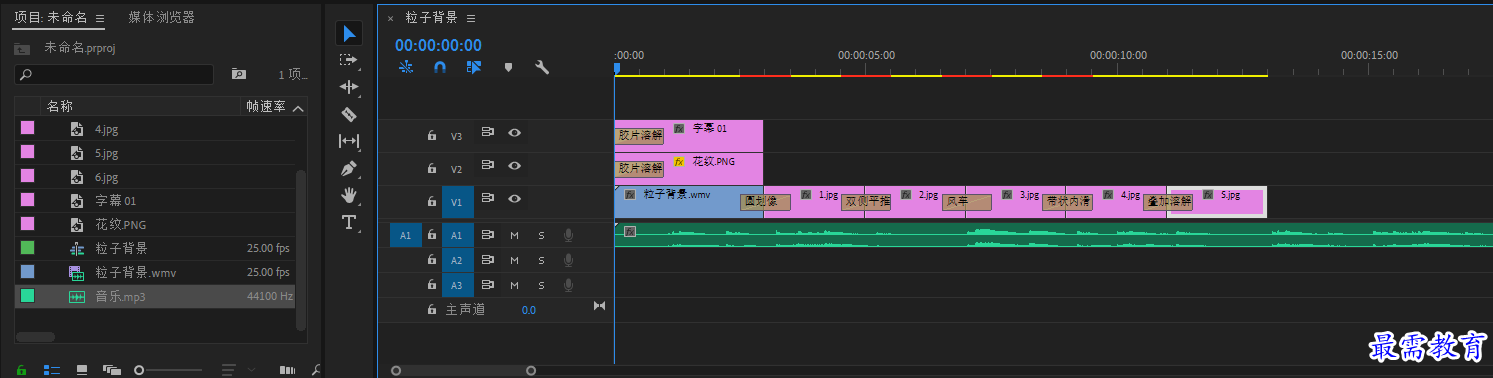
Task: Select the Razor tool
Action: (x=348, y=114)
